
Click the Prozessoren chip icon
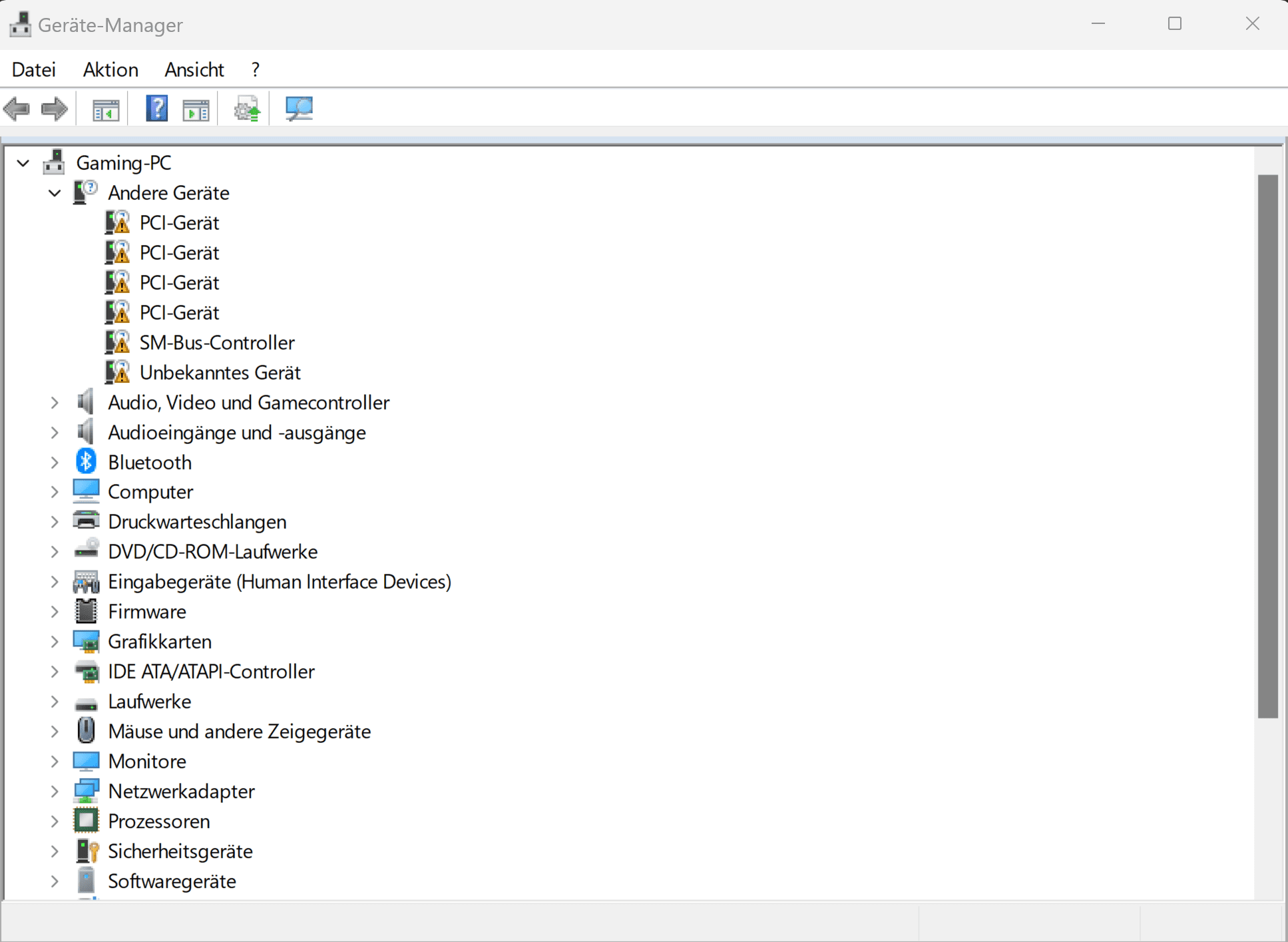pos(86,821)
